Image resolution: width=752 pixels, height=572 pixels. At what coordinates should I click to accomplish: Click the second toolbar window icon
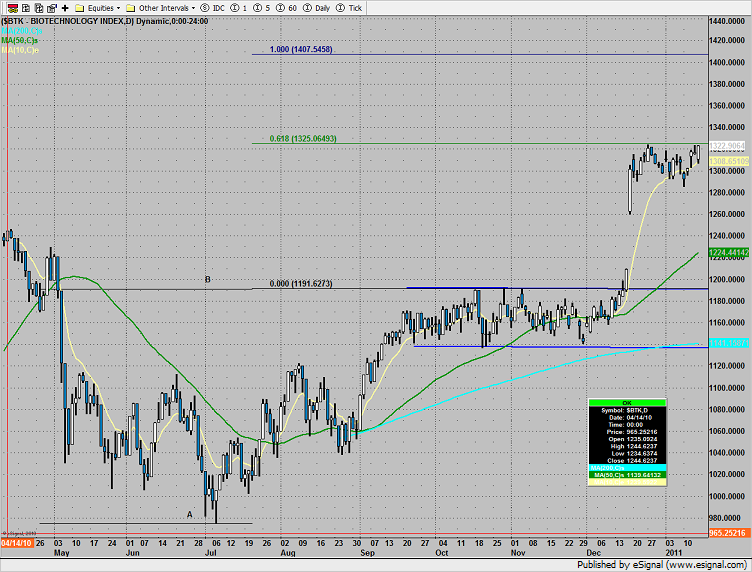click(26, 8)
